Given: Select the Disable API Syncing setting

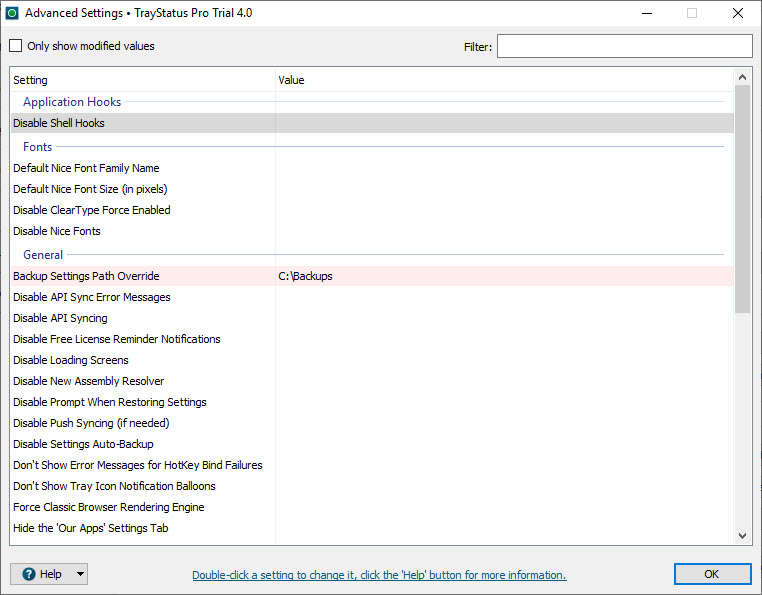Looking at the screenshot, I should coord(60,318).
